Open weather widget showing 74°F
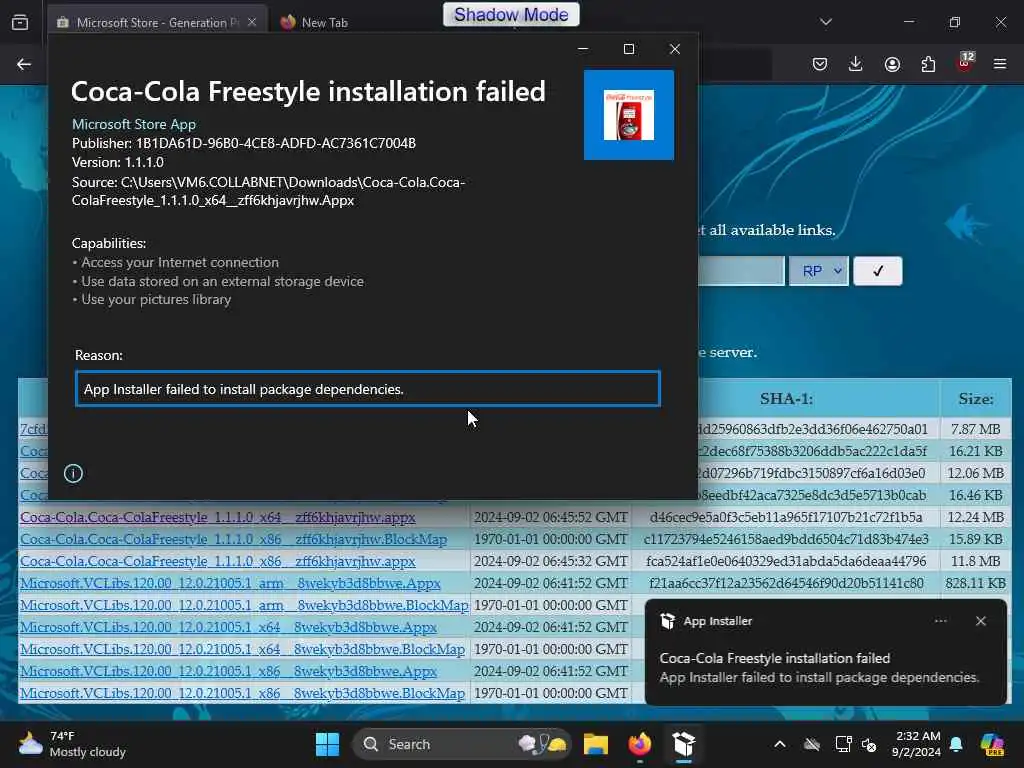This screenshot has width=1024, height=768. point(72,744)
